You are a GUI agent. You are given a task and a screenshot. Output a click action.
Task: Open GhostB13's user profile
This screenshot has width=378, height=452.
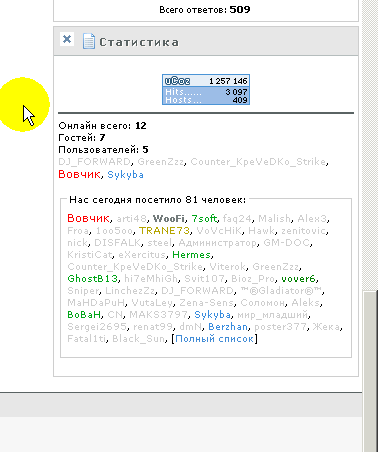(x=93, y=279)
